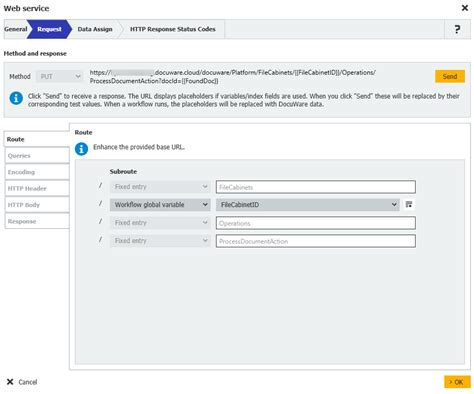This screenshot has height=394, width=474.
Task: Go to the Data Assign step
Action: (95, 29)
